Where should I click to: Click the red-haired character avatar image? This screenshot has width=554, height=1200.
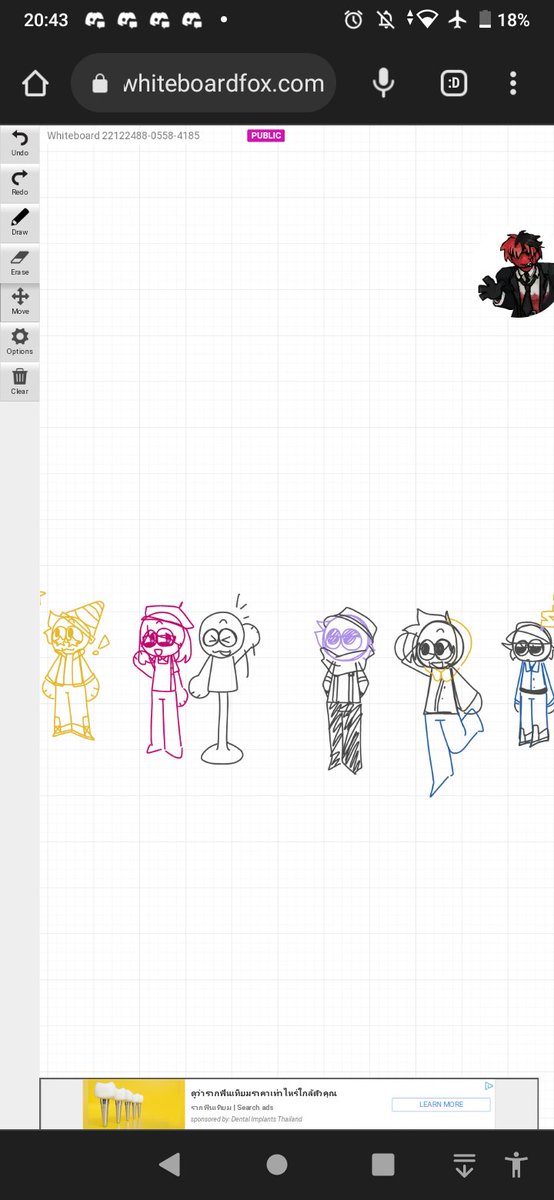(516, 274)
